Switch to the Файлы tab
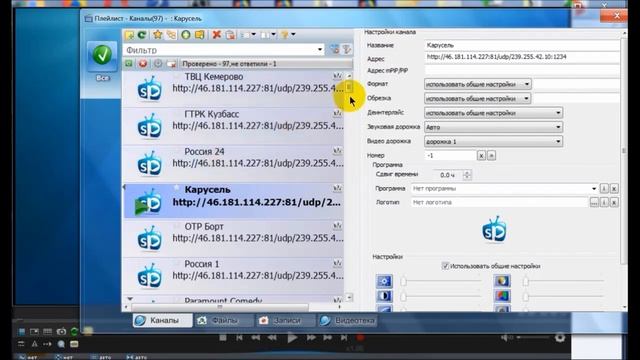The width and height of the screenshot is (640, 360). click(224, 320)
